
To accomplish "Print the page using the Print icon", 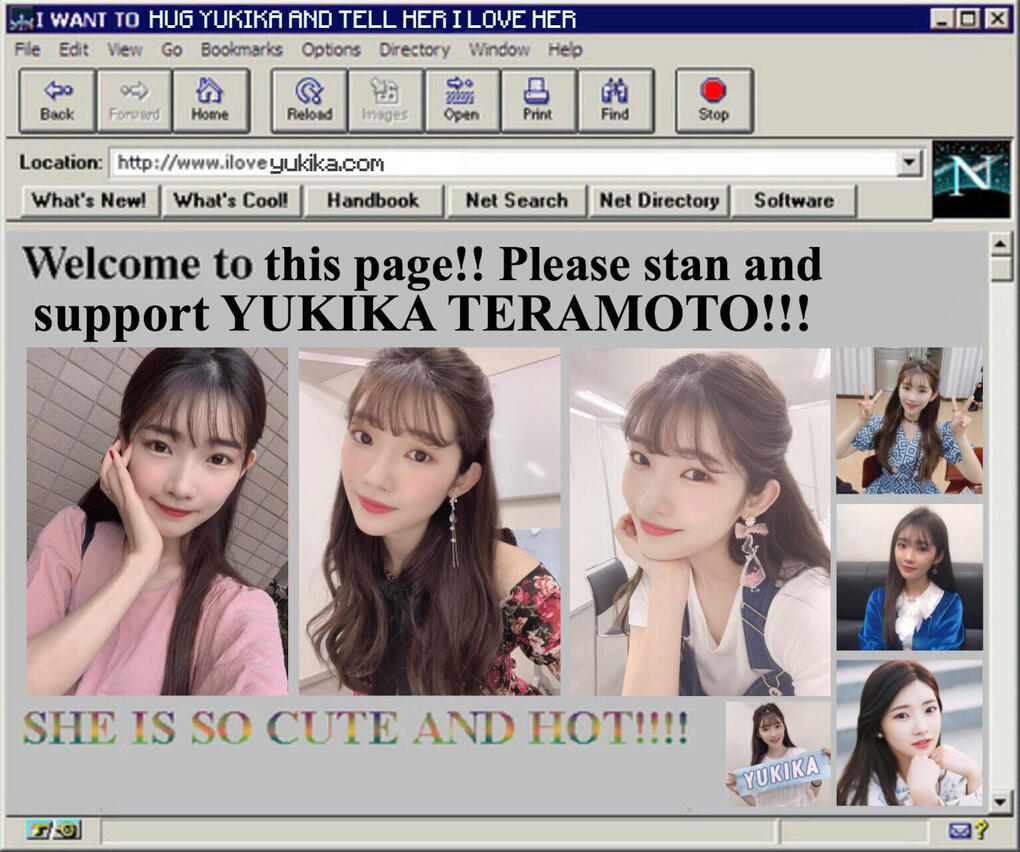I will coord(537,101).
